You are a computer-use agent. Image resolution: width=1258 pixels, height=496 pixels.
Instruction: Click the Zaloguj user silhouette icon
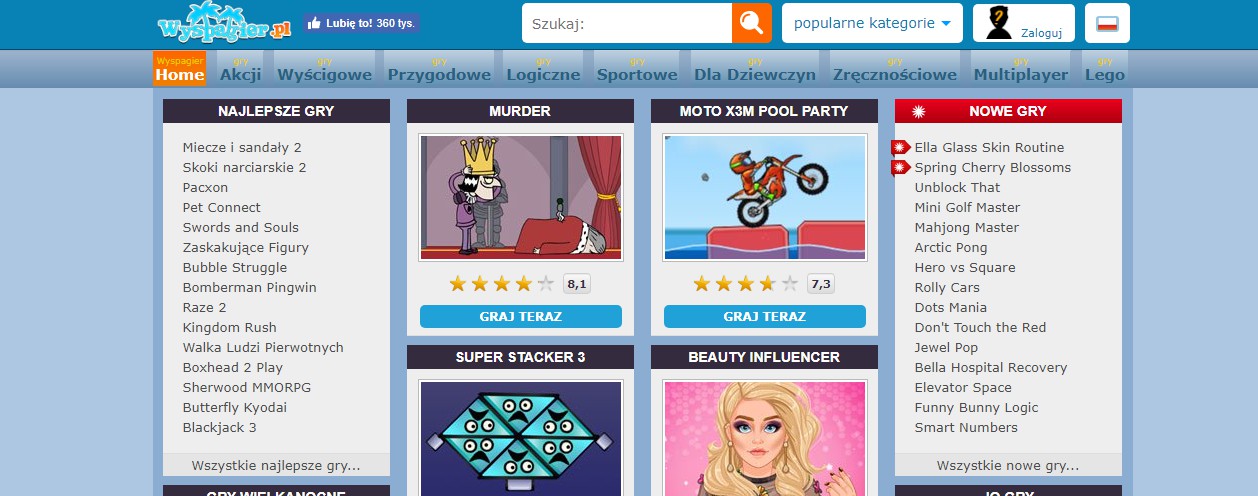(x=1000, y=23)
